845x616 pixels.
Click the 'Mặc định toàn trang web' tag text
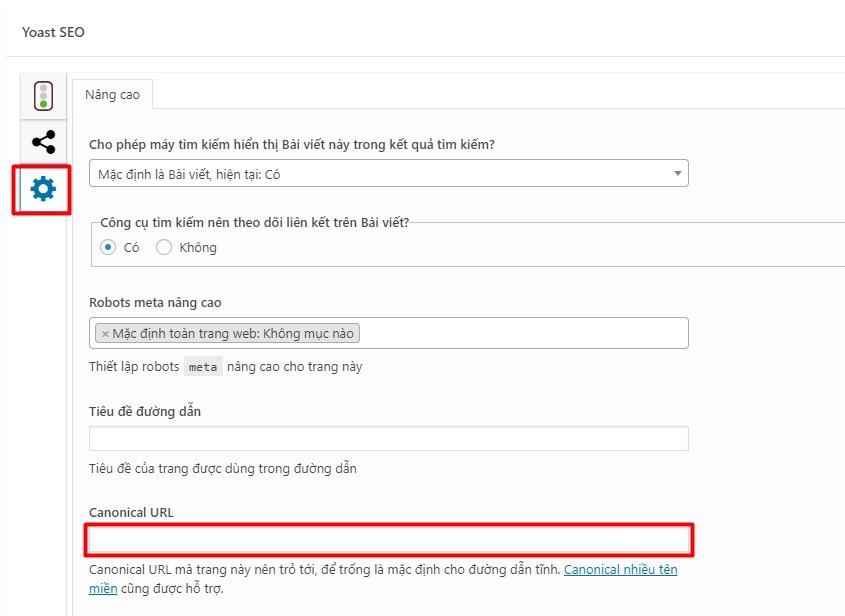tap(234, 334)
